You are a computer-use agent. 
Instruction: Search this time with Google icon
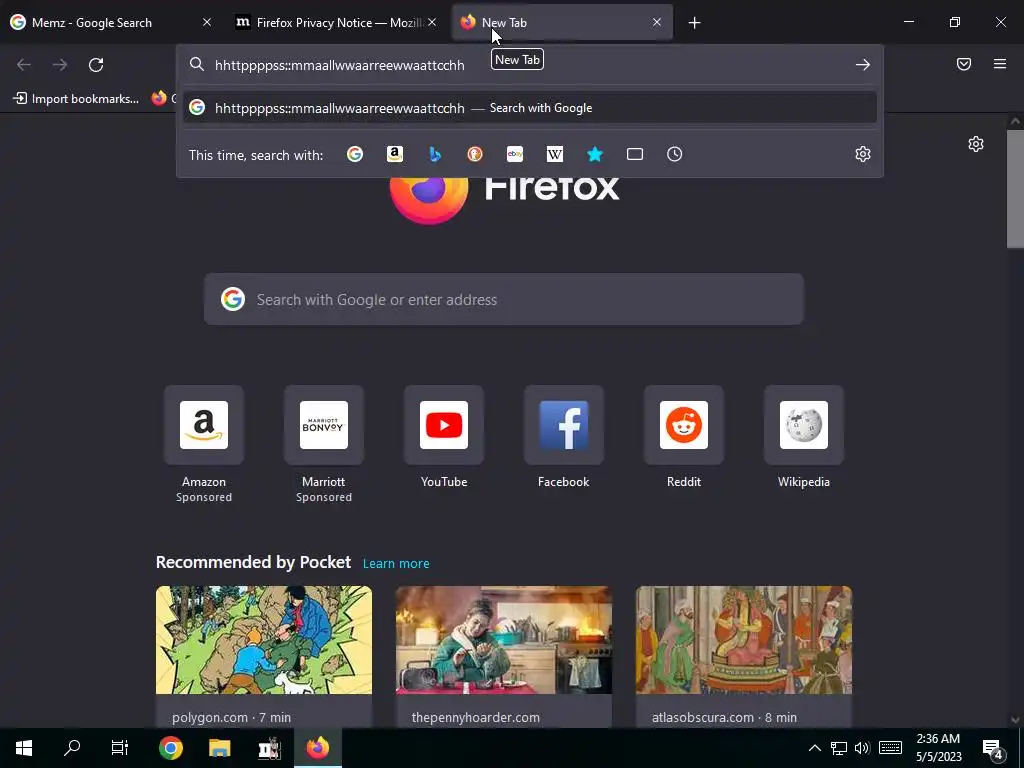pyautogui.click(x=355, y=154)
